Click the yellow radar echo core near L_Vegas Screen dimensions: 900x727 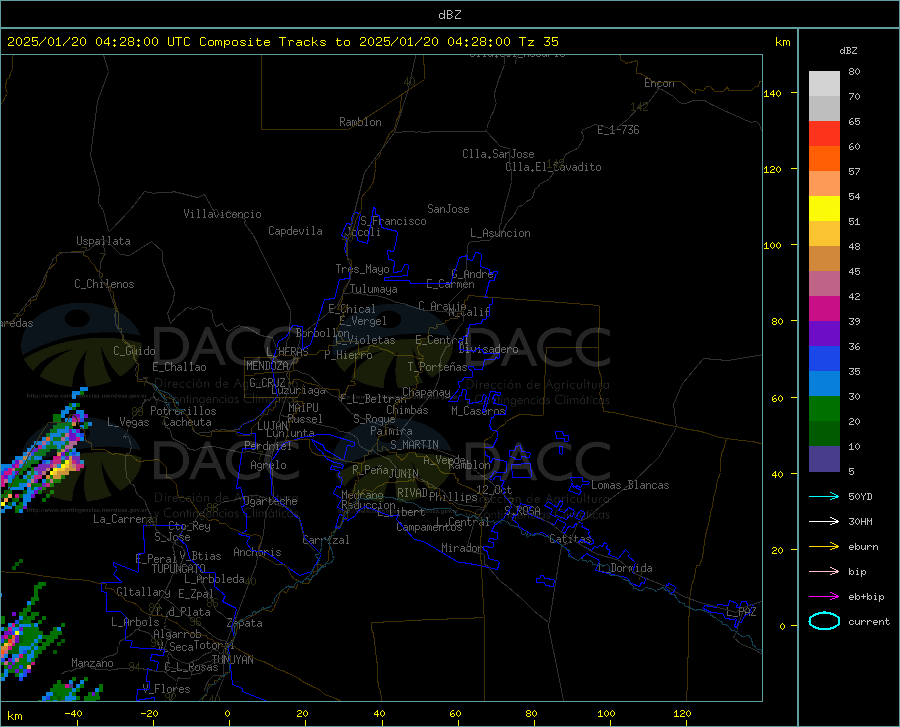click(x=63, y=468)
